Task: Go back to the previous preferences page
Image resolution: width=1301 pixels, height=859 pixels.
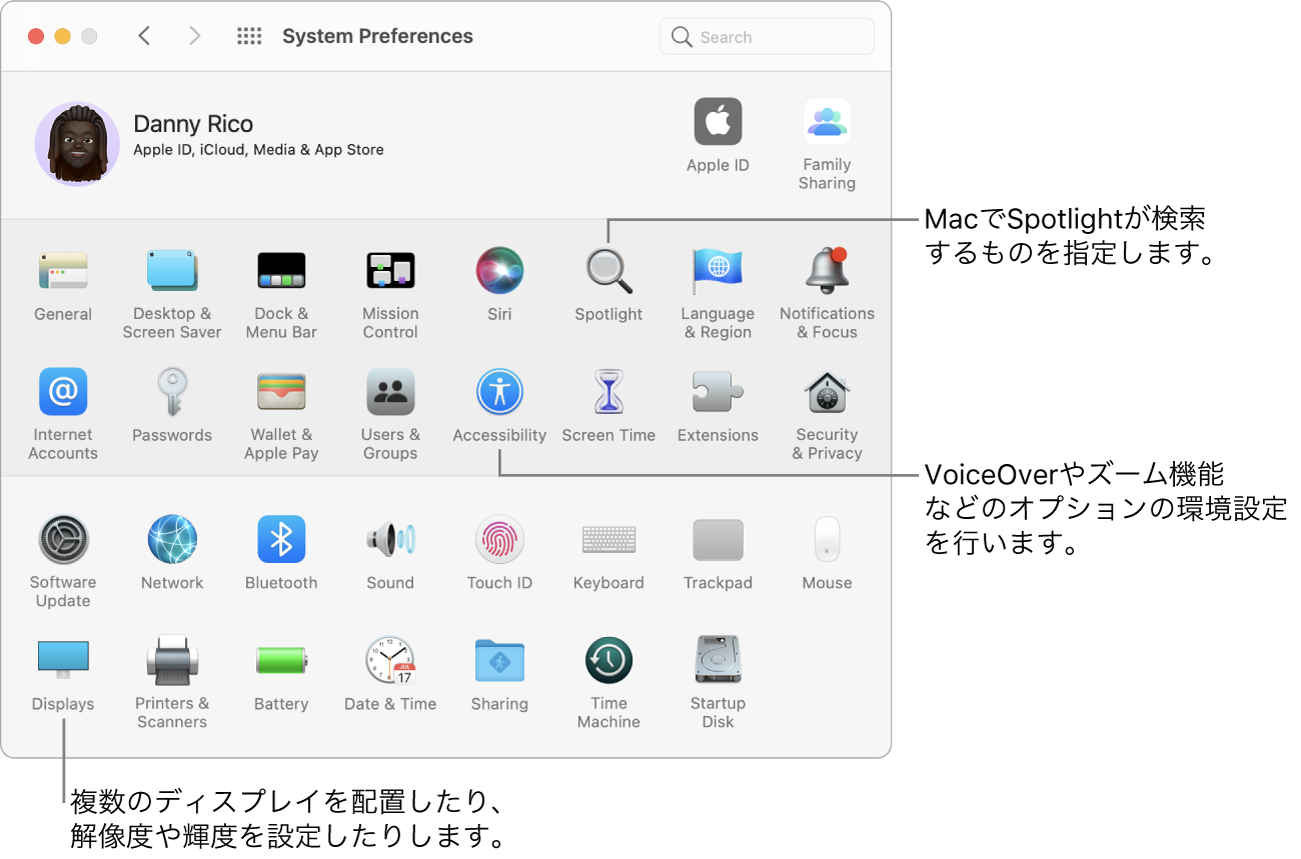Action: [x=144, y=35]
